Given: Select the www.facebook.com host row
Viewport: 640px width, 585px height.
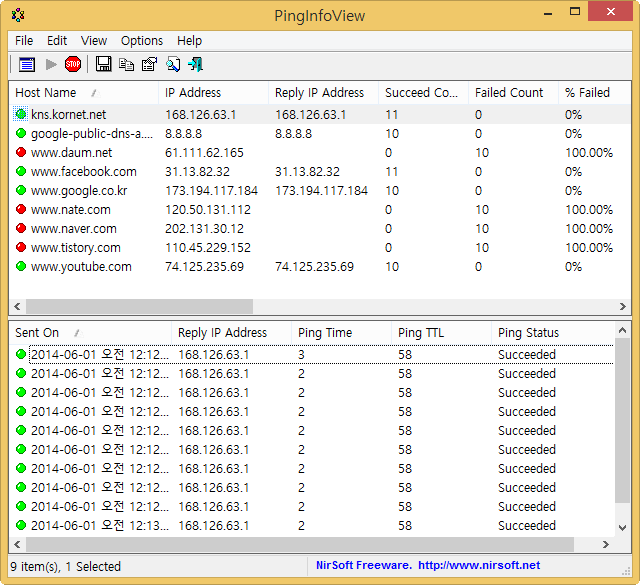Looking at the screenshot, I should (320, 171).
